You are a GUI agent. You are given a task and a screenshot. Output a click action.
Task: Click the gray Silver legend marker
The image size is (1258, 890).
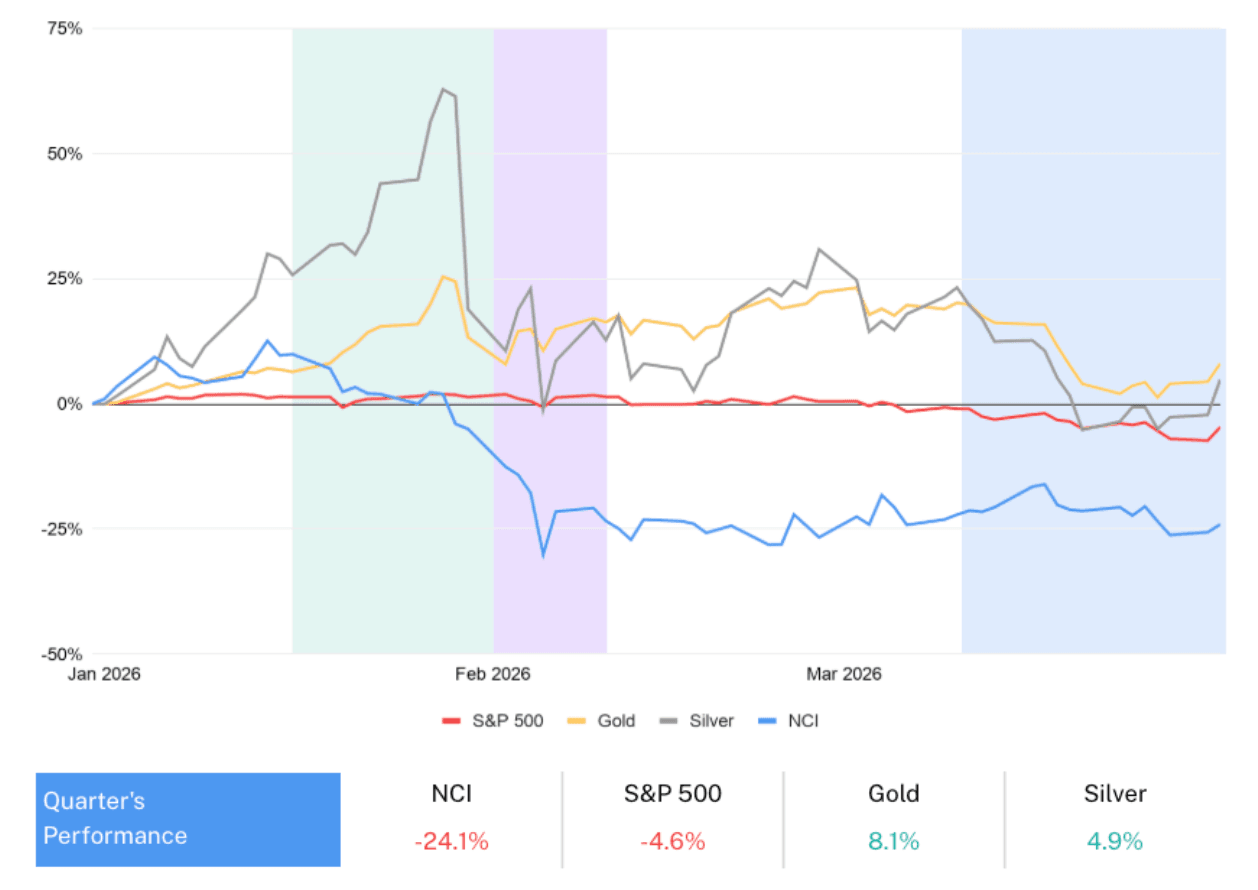[670, 721]
